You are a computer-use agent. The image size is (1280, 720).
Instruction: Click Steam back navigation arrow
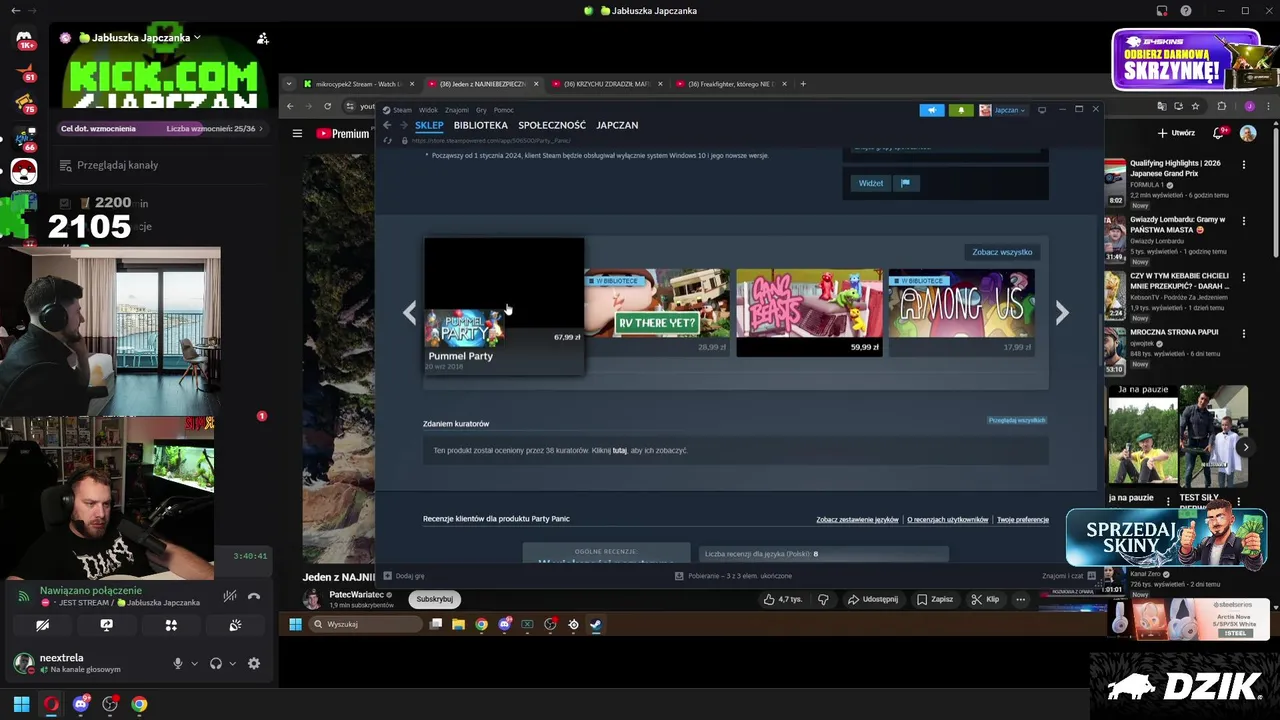tap(387, 125)
